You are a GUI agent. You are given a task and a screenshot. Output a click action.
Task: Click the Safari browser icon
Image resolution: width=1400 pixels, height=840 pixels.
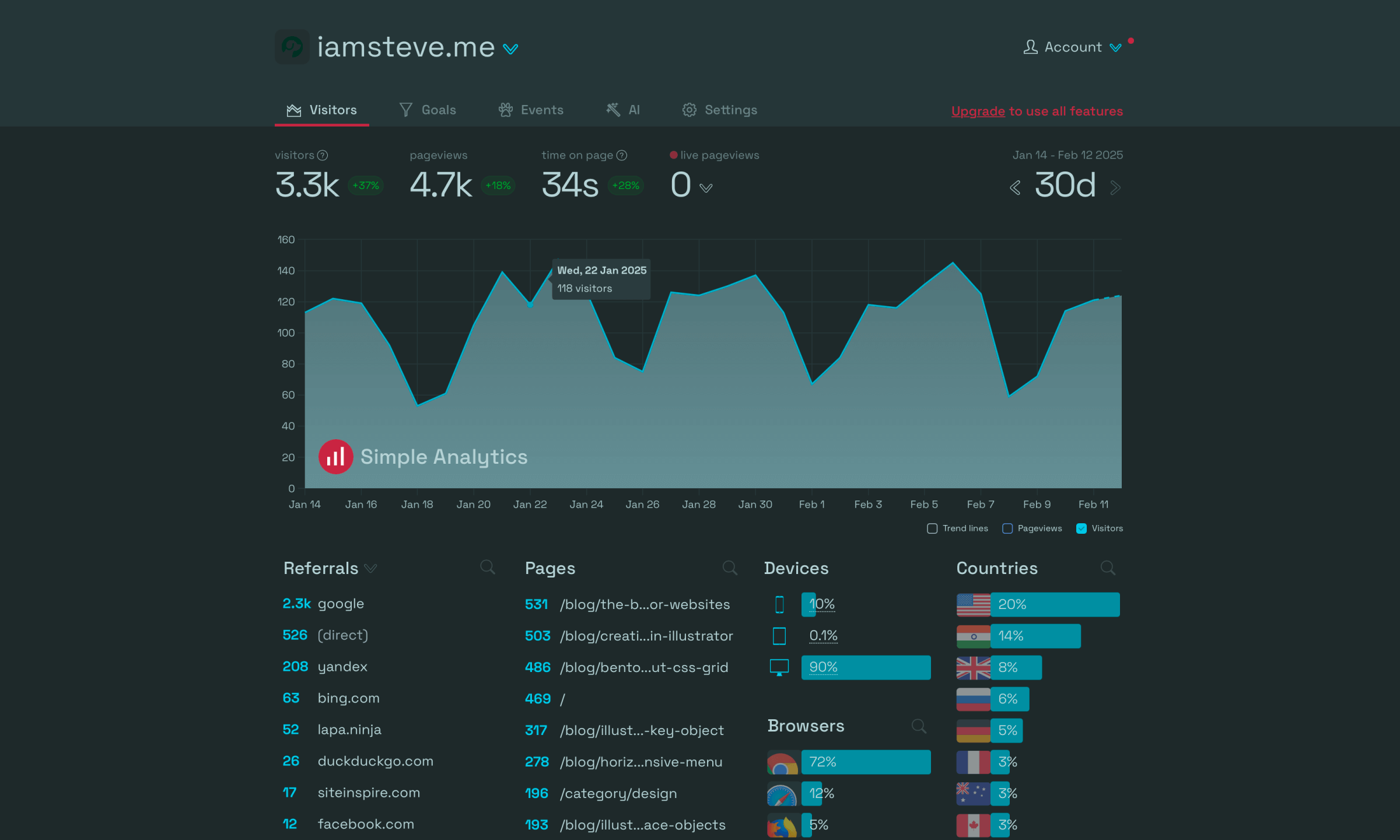pos(782,794)
